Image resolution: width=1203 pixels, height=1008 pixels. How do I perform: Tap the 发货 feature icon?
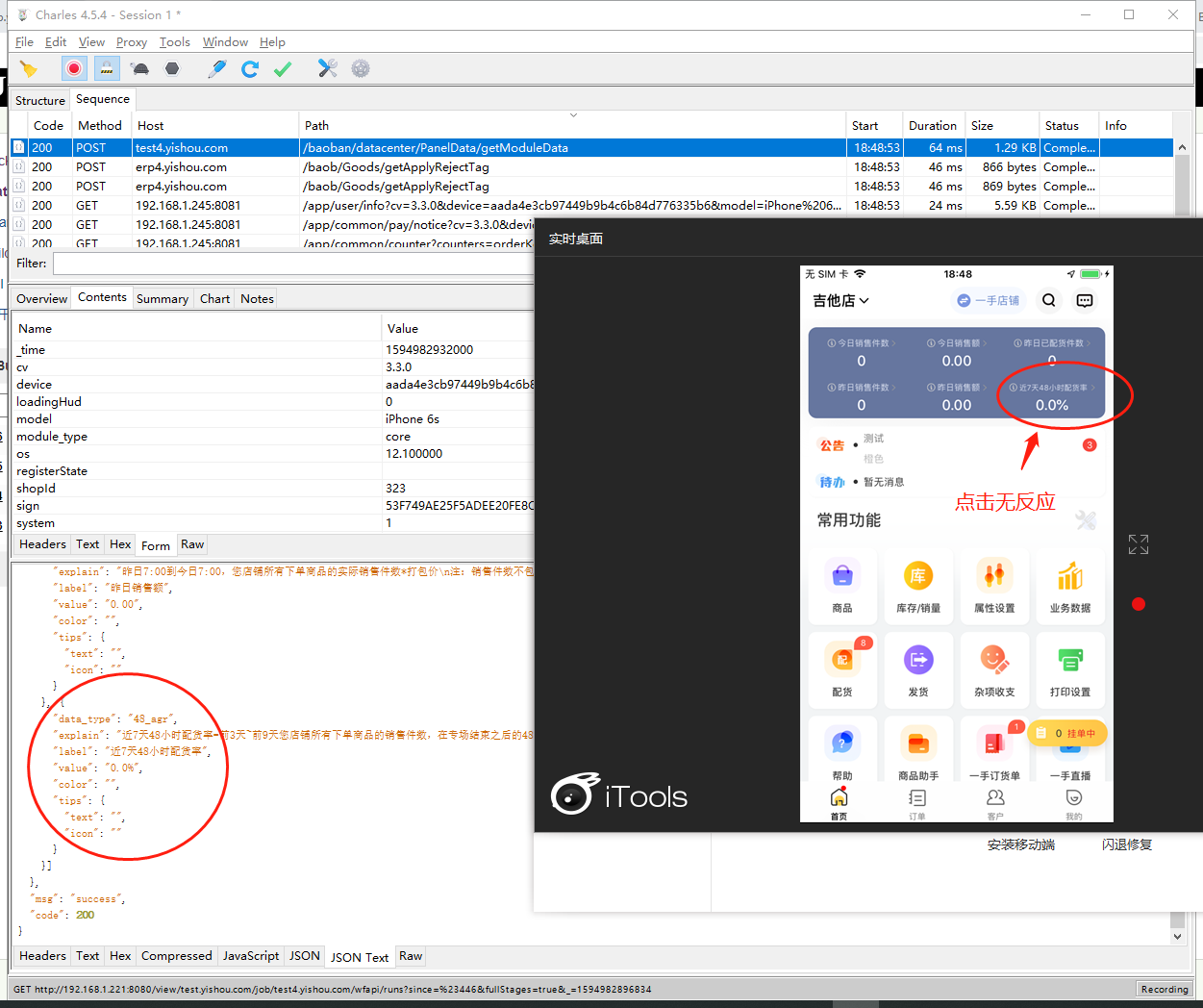(x=918, y=668)
